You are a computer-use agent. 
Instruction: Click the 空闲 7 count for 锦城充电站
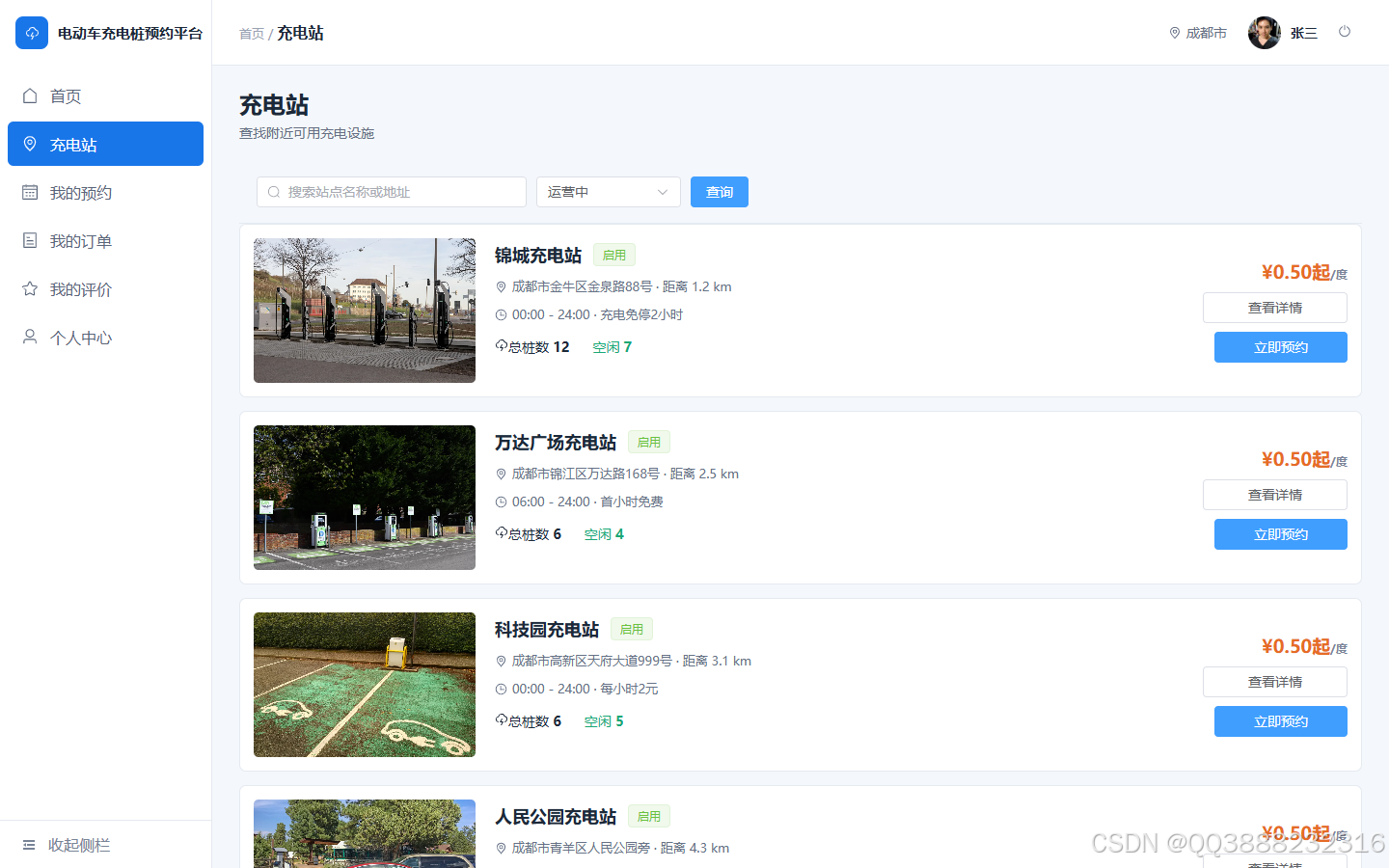(613, 347)
